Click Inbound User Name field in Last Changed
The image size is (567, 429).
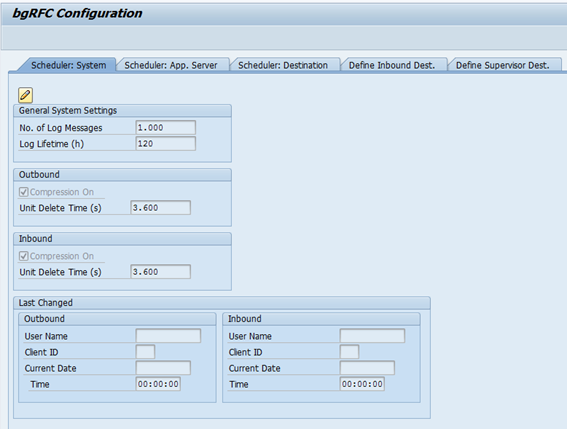372,336
